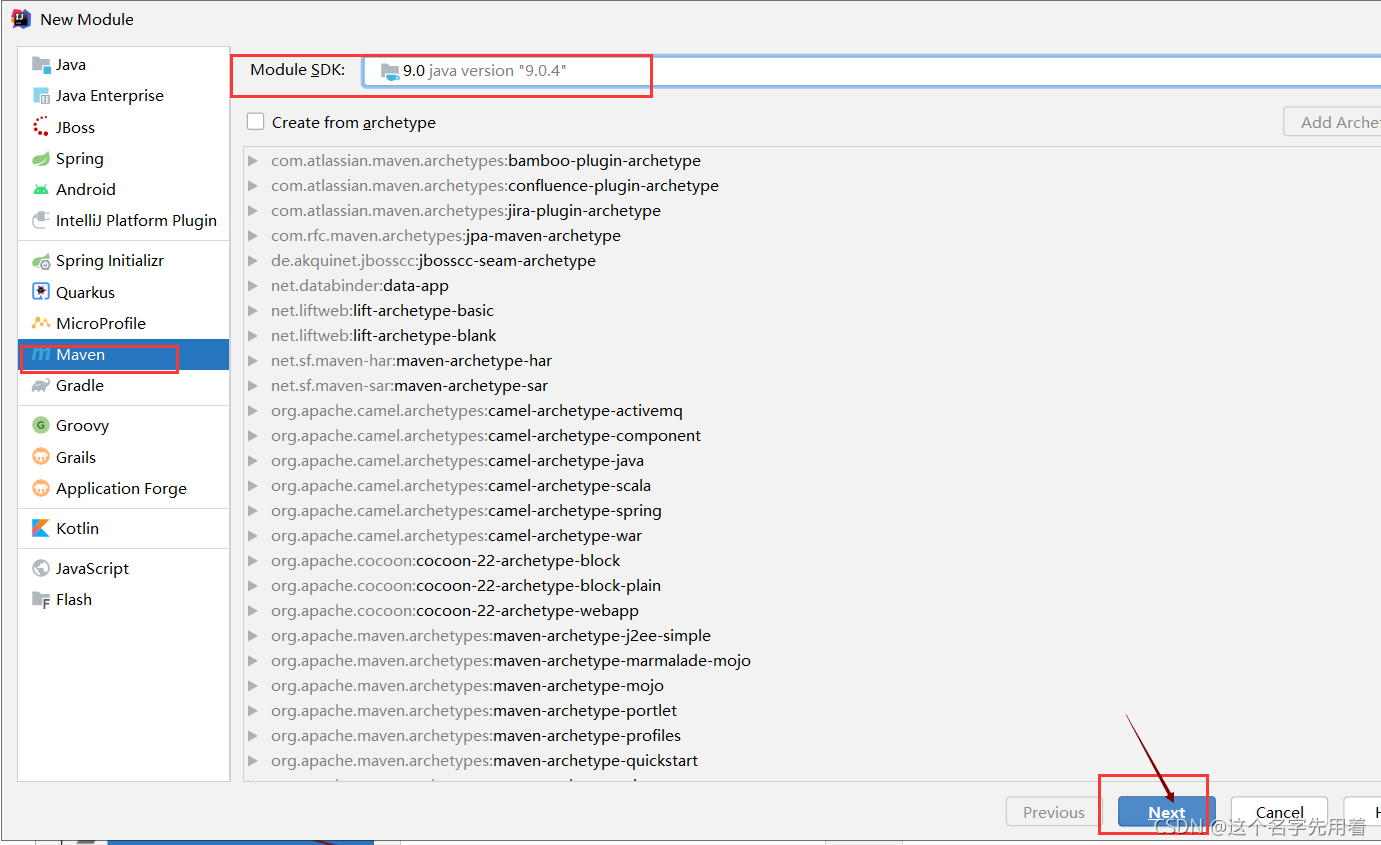Expand net.databinder data-app node
The height and width of the screenshot is (845, 1381).
(x=253, y=285)
